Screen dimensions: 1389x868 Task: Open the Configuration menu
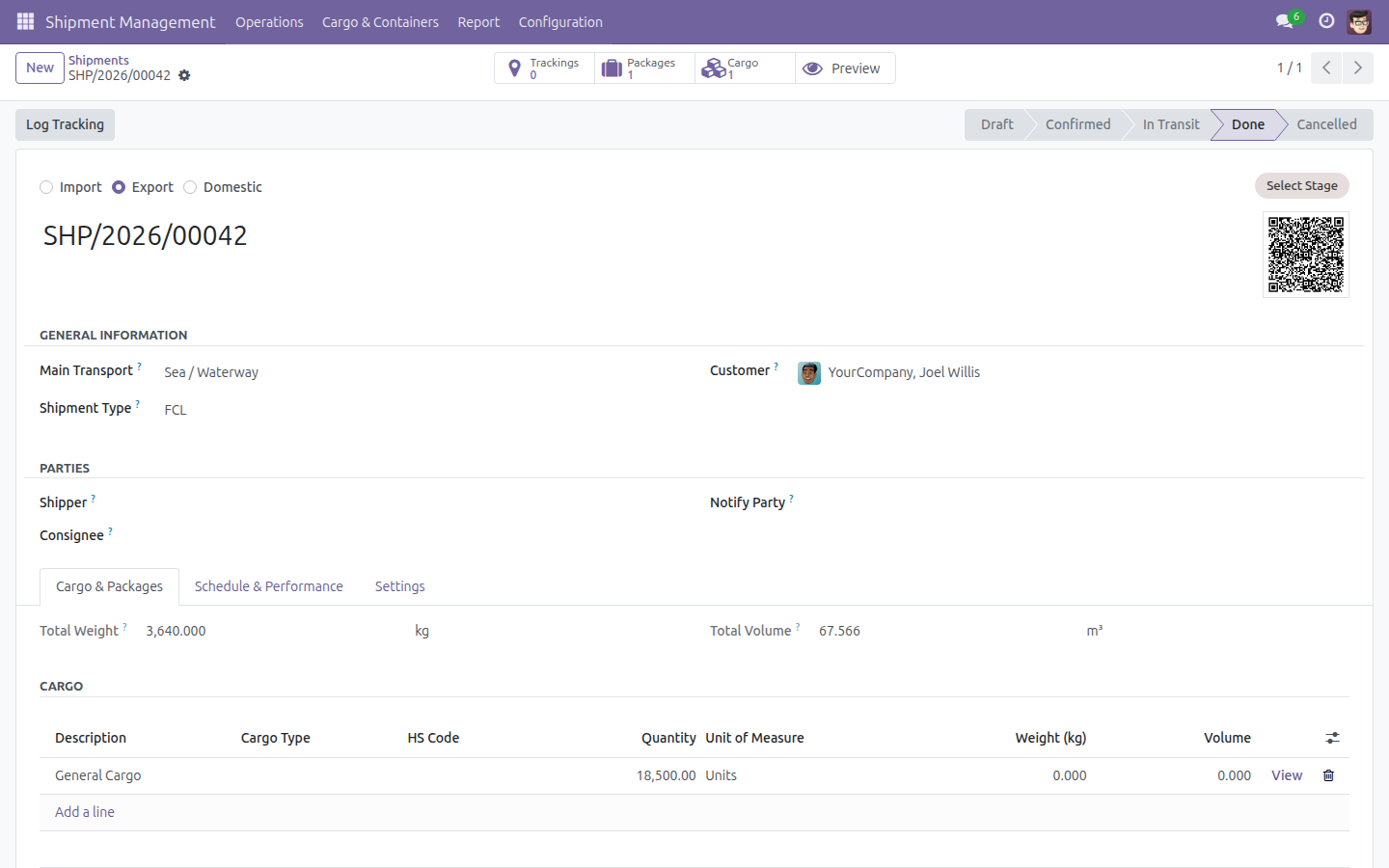point(560,22)
